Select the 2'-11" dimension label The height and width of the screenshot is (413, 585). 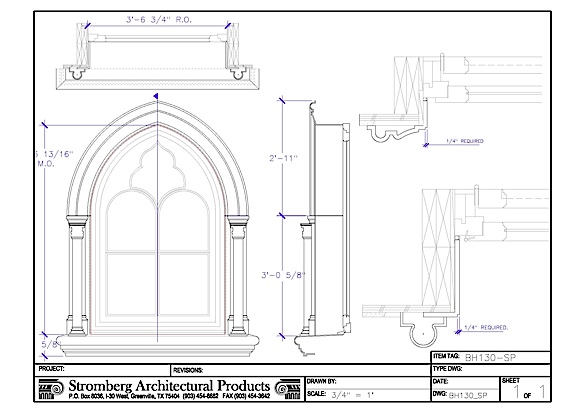[x=283, y=158]
